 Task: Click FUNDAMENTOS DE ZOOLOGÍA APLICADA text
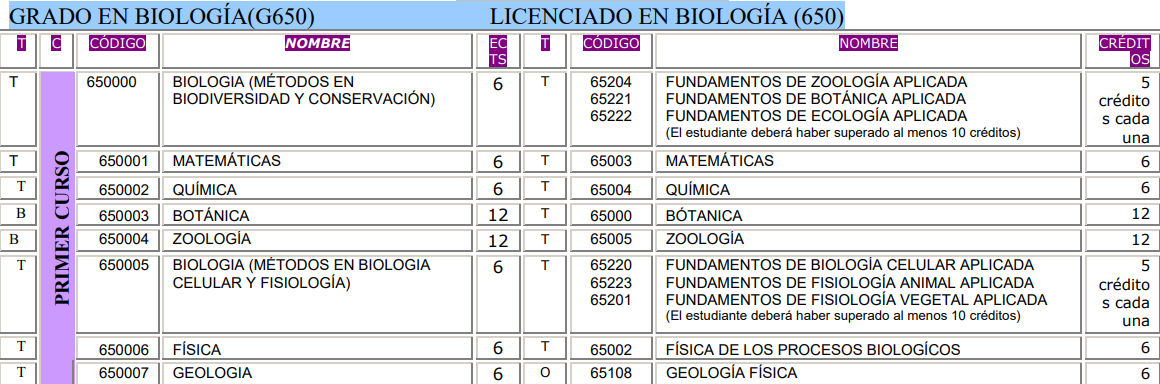[817, 81]
